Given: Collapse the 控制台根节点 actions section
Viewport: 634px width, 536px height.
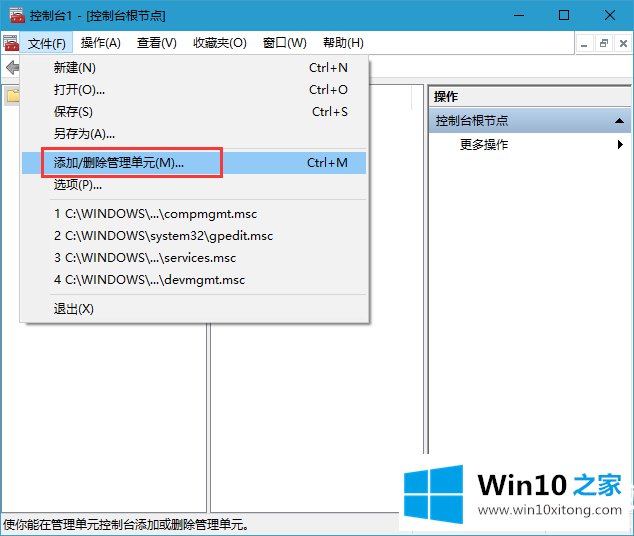Looking at the screenshot, I should 619,120.
